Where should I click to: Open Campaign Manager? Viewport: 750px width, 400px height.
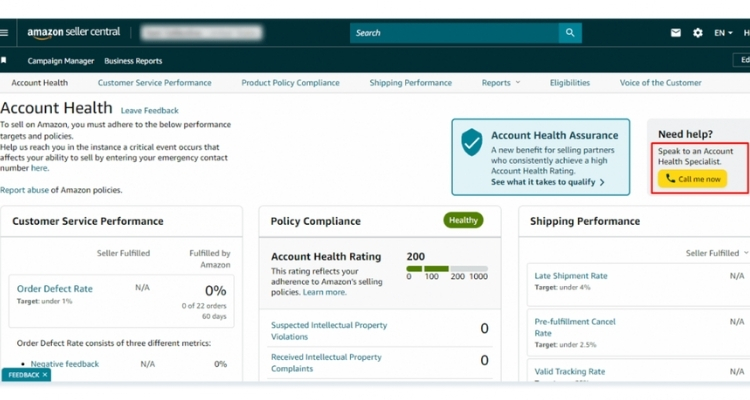(61, 61)
